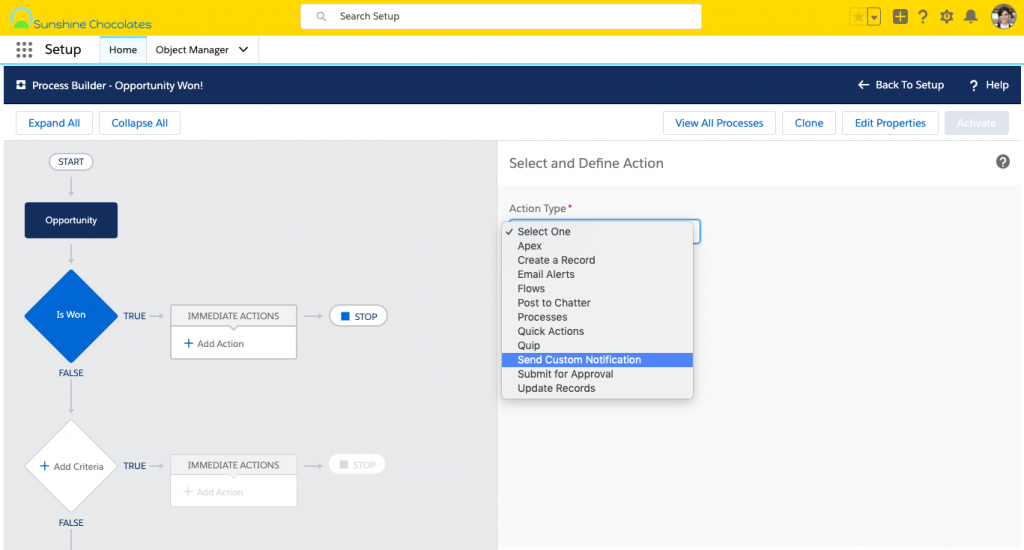Image resolution: width=1024 pixels, height=550 pixels.
Task: Click the FALSE label below Is Won
Action: 71,373
